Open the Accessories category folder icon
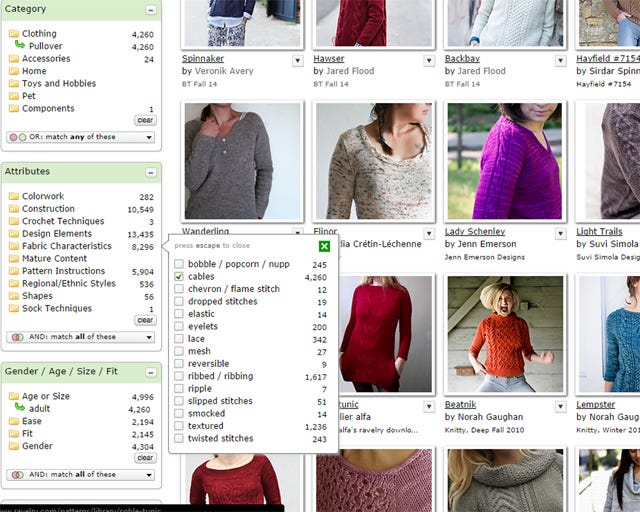Viewport: 640px width, 512px height. point(14,58)
